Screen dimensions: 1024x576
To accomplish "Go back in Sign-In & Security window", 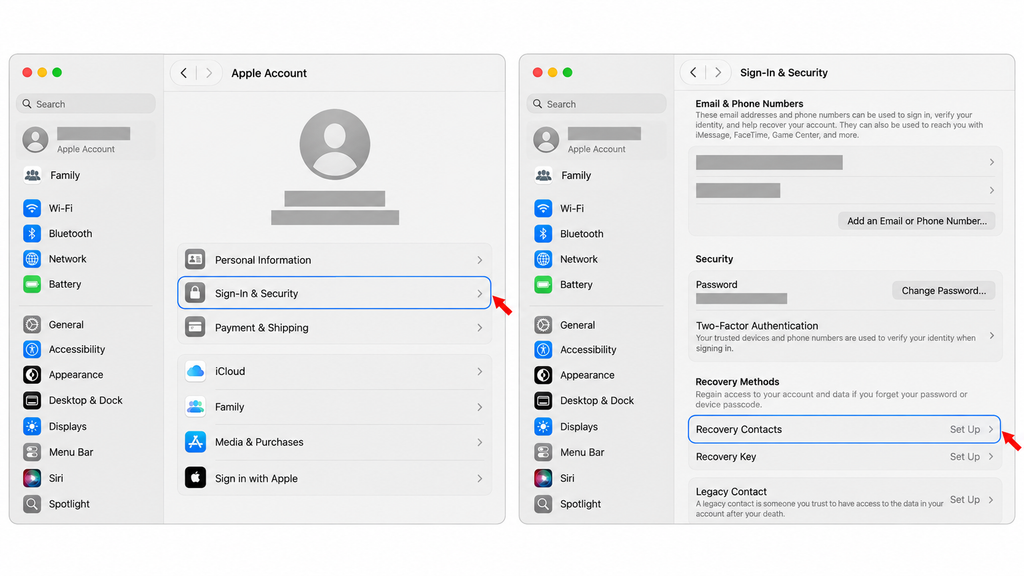I will coord(694,72).
